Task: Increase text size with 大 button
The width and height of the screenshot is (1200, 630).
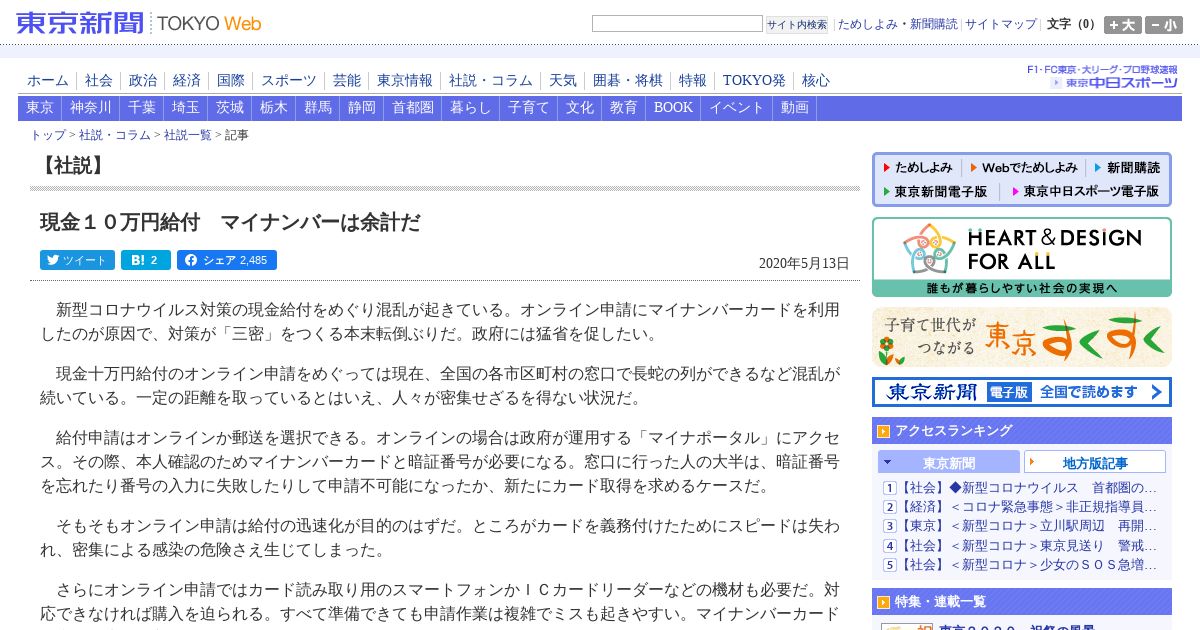Action: 1123,25
